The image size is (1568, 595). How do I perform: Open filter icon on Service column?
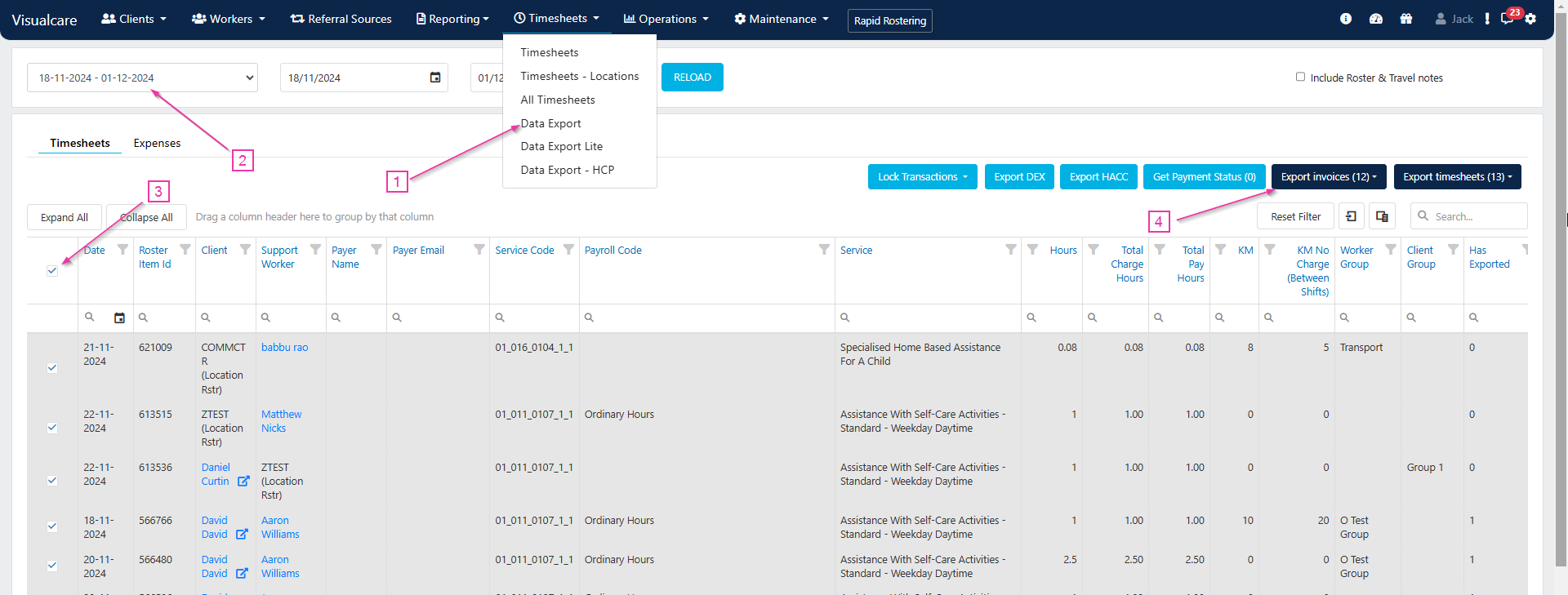[x=1011, y=249]
